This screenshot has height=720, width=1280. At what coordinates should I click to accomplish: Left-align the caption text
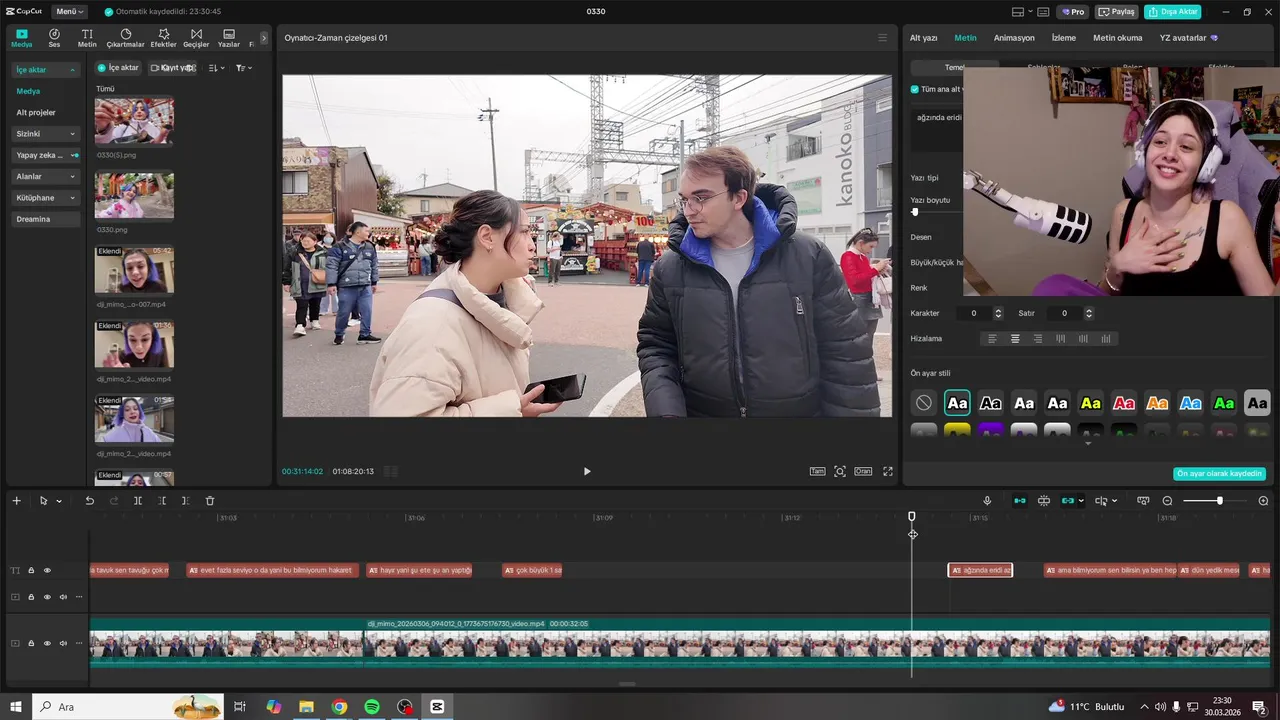[x=993, y=339]
